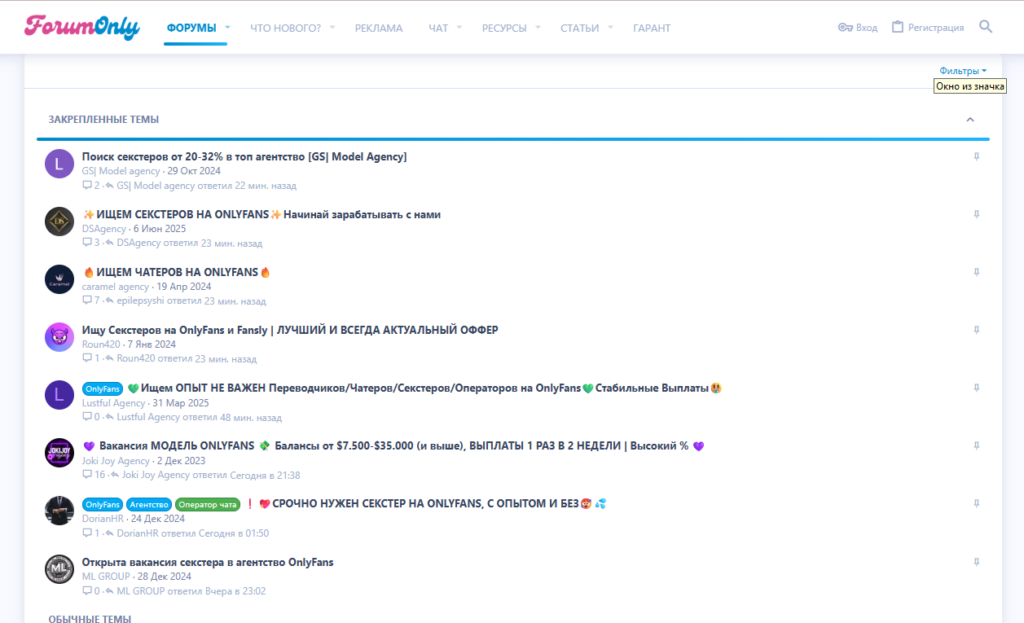
Task: Click the Оператор чата tag
Action: (208, 504)
